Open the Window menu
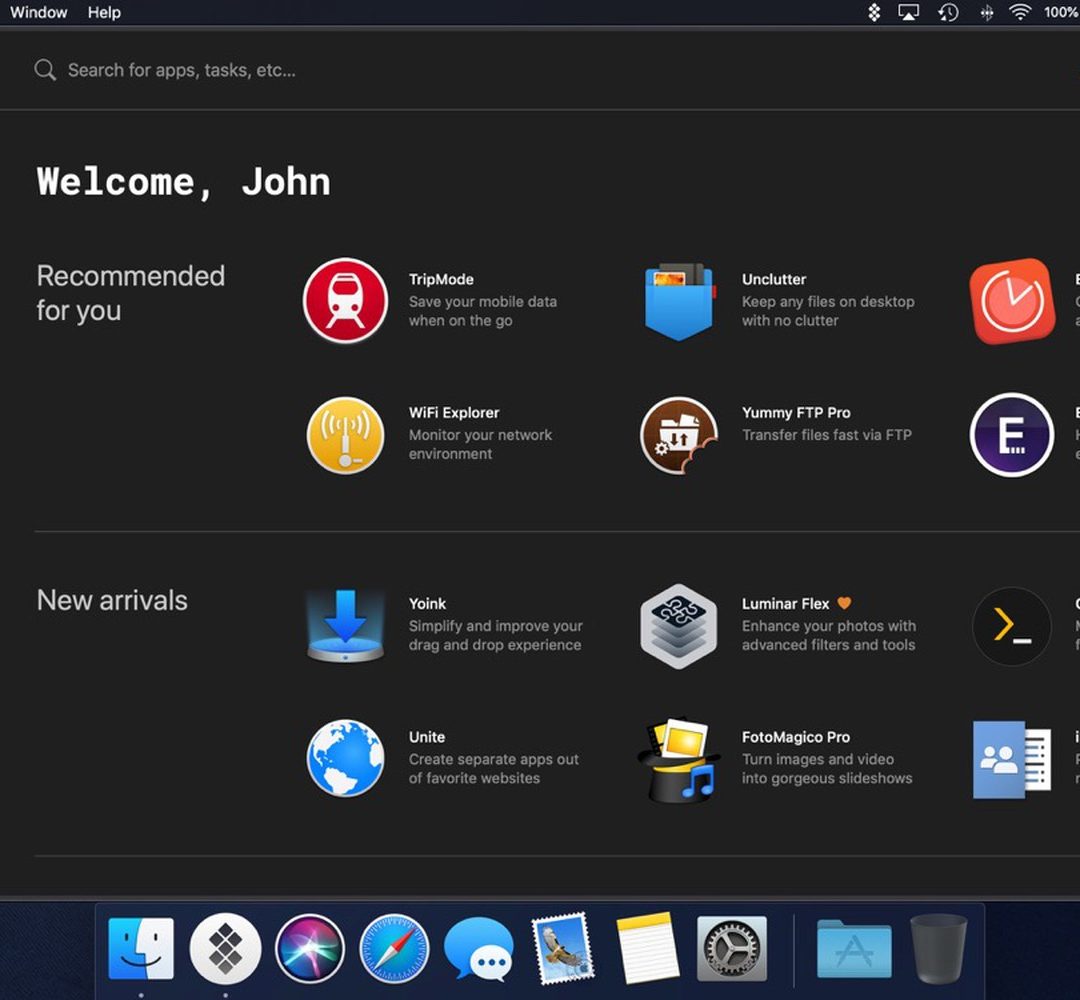Screen dimensions: 1080x1000 (39, 13)
